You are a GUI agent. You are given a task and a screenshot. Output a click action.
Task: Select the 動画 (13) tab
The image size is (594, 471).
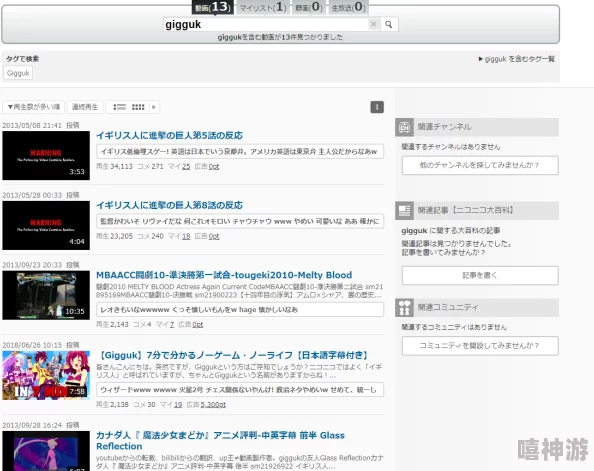tap(213, 7)
